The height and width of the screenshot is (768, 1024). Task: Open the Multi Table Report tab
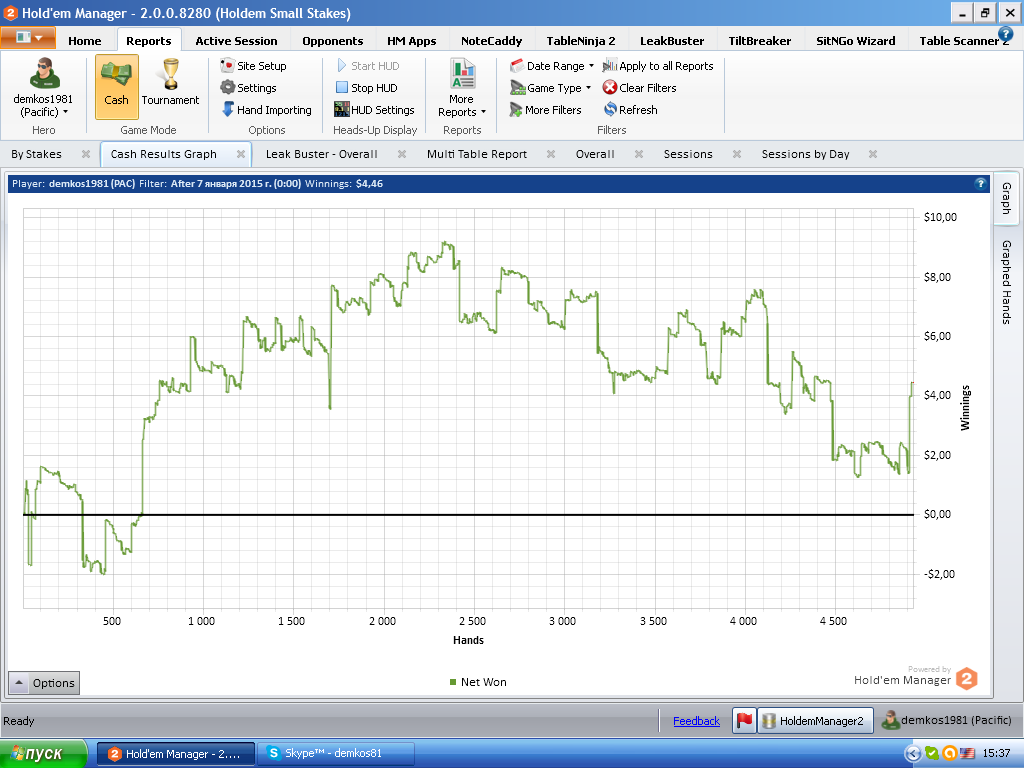coord(477,154)
